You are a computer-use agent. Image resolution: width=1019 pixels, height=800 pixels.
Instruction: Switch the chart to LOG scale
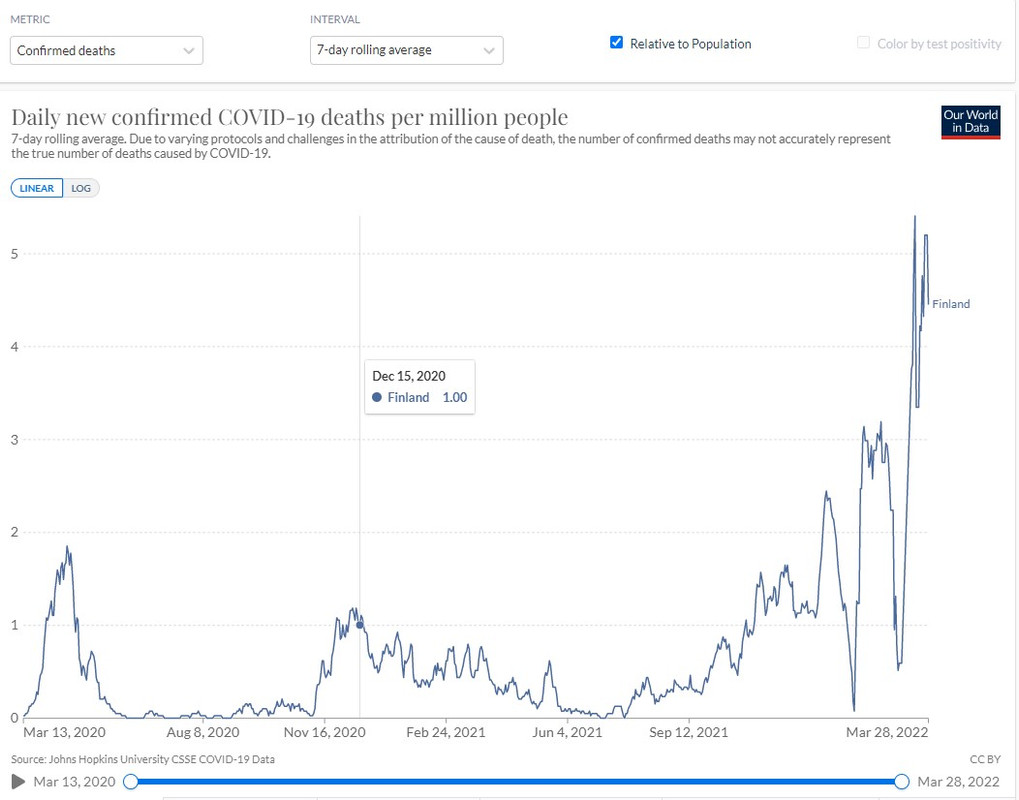click(81, 188)
